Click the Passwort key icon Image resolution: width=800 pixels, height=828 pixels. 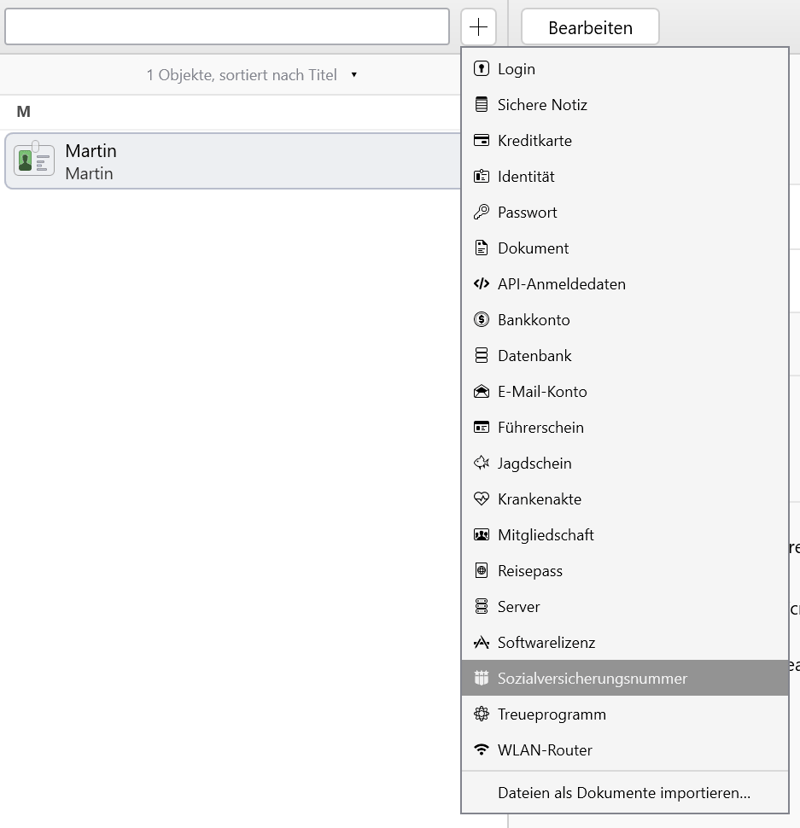[x=481, y=212]
